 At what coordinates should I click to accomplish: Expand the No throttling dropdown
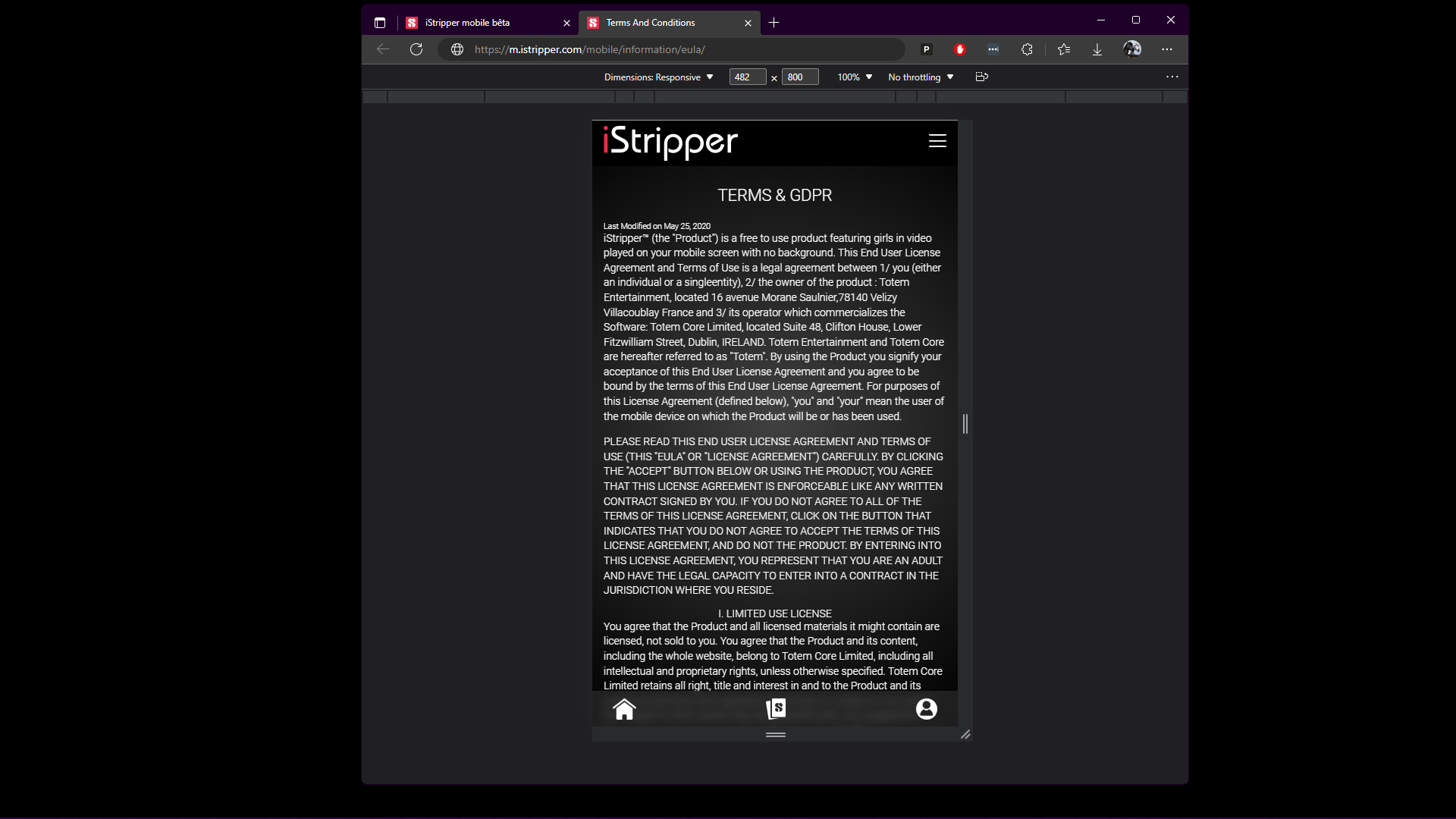pos(921,77)
